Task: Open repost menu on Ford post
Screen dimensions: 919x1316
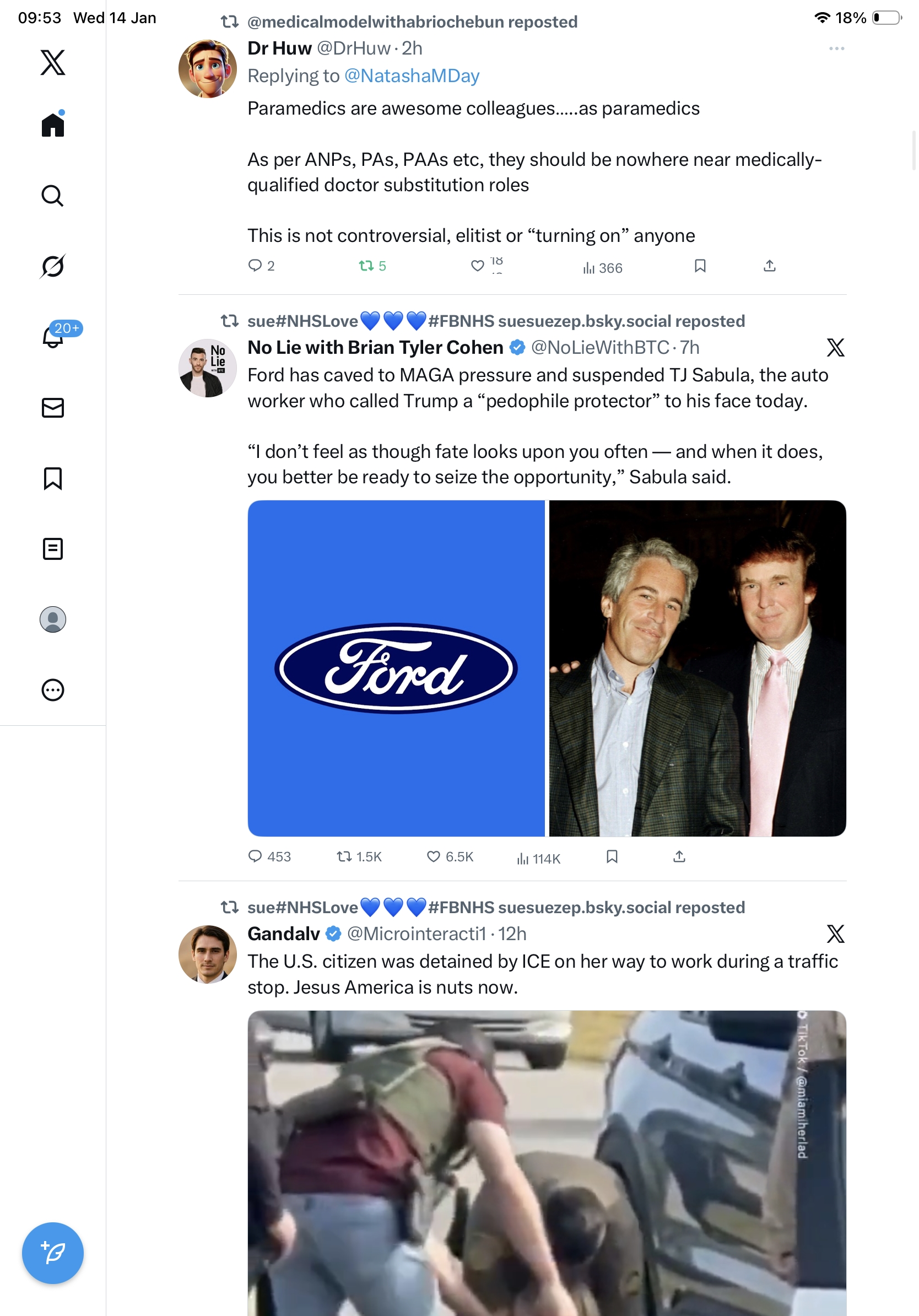Action: click(344, 856)
